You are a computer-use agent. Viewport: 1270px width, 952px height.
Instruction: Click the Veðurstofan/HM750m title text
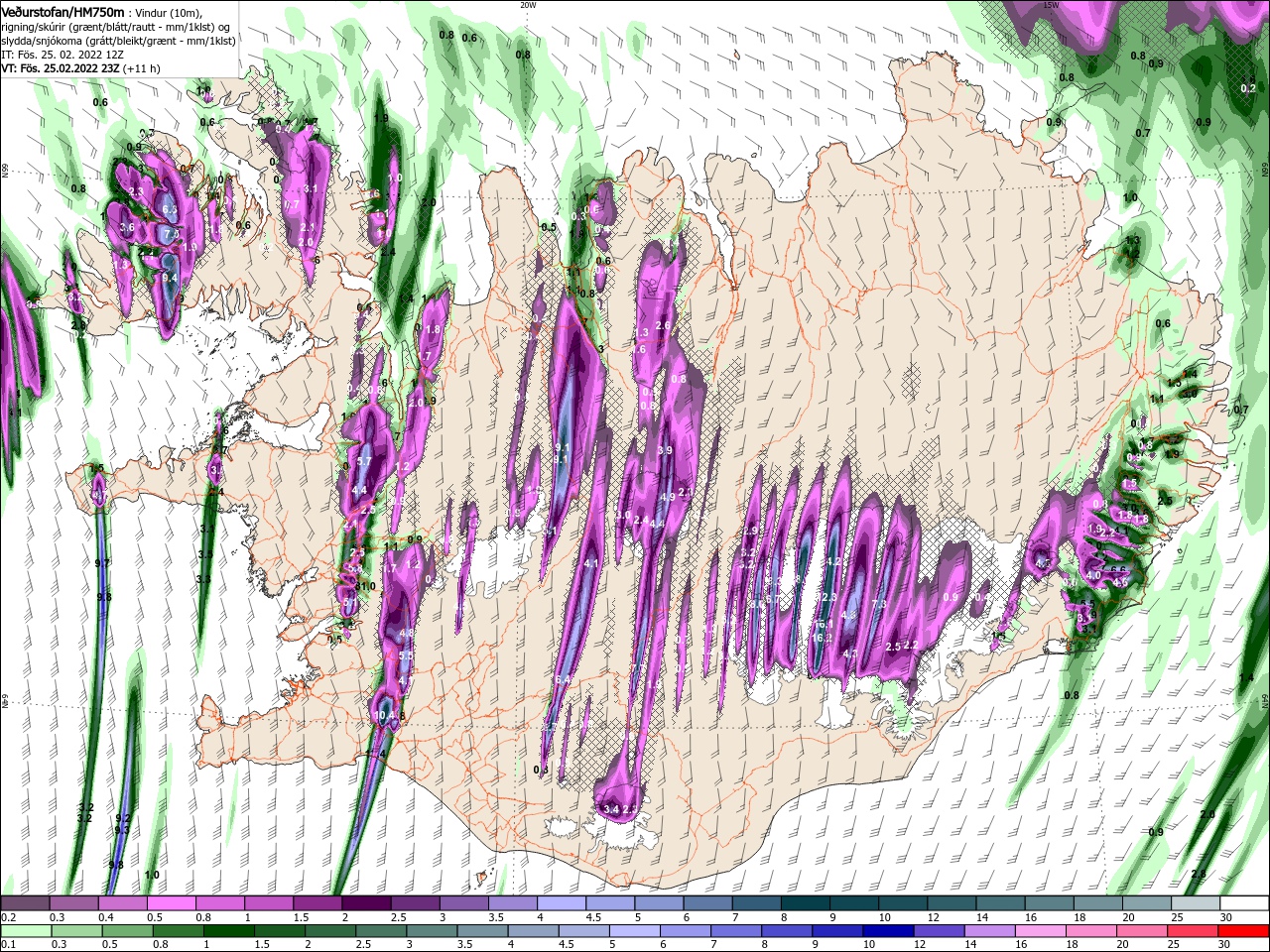point(63,11)
